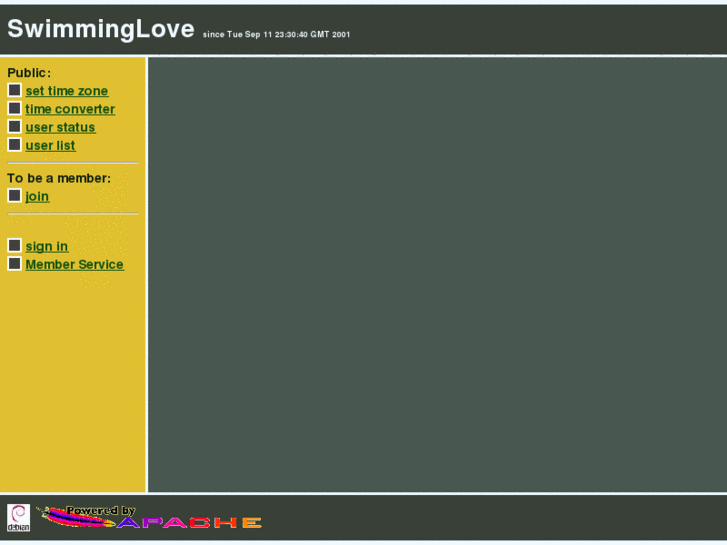Viewport: 727px width, 545px height.
Task: Click the 'To be a member:' heading
Action: point(59,178)
